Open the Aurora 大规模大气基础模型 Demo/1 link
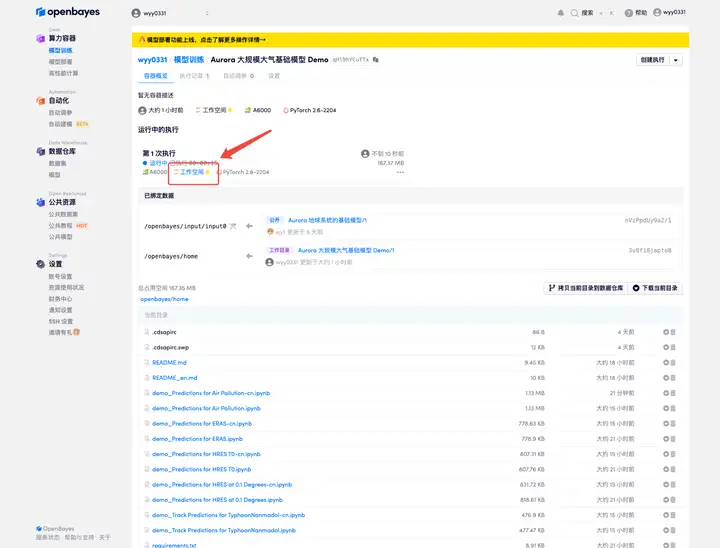The image size is (720, 548). [x=346, y=250]
